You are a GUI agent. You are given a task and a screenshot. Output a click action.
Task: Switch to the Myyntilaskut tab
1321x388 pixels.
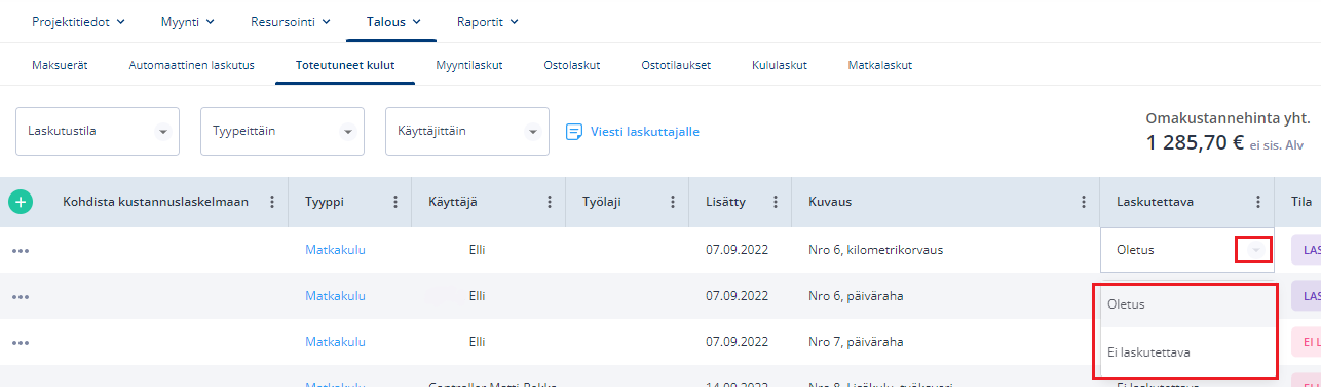click(x=469, y=65)
